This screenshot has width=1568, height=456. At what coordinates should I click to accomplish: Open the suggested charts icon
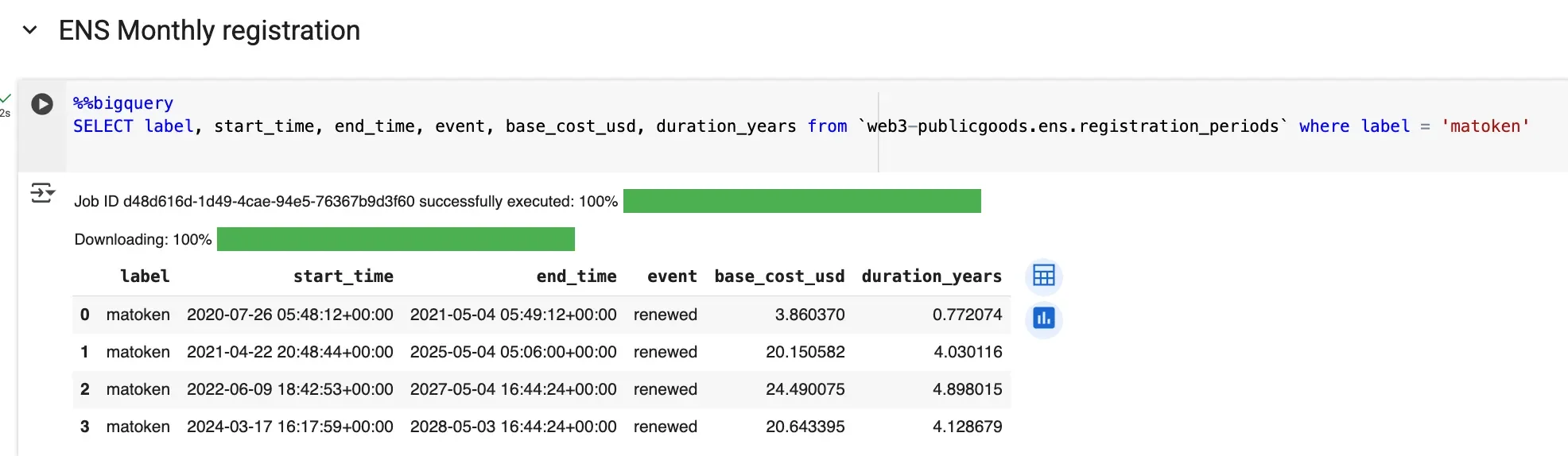point(1043,319)
